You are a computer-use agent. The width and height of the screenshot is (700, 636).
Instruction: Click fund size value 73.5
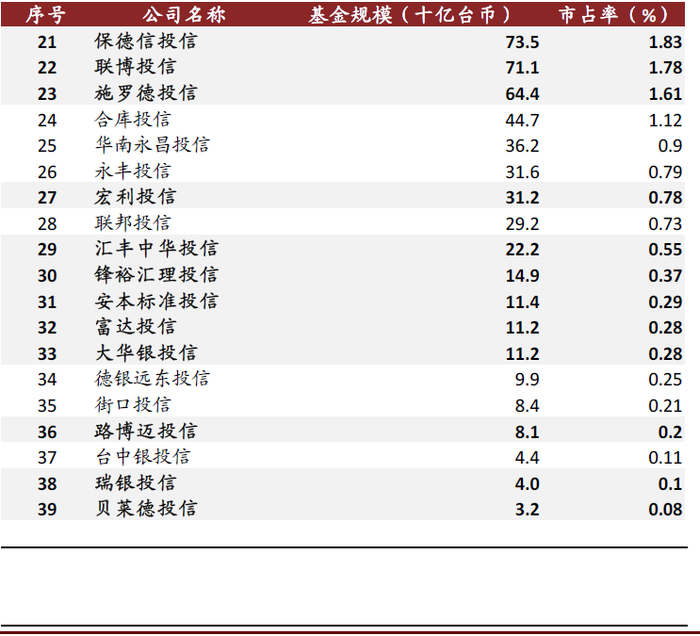522,42
